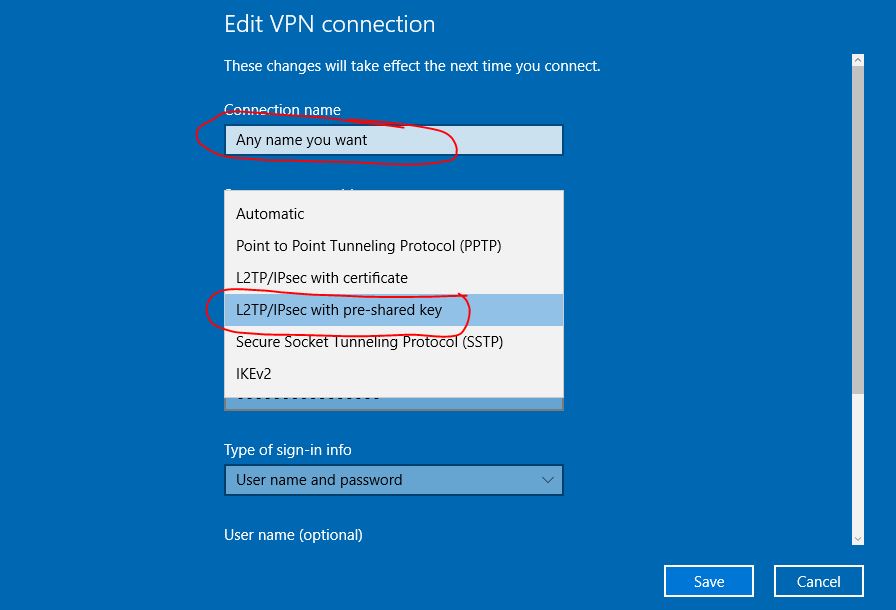Open the User name and password dropdown
This screenshot has height=610, width=896.
point(394,480)
